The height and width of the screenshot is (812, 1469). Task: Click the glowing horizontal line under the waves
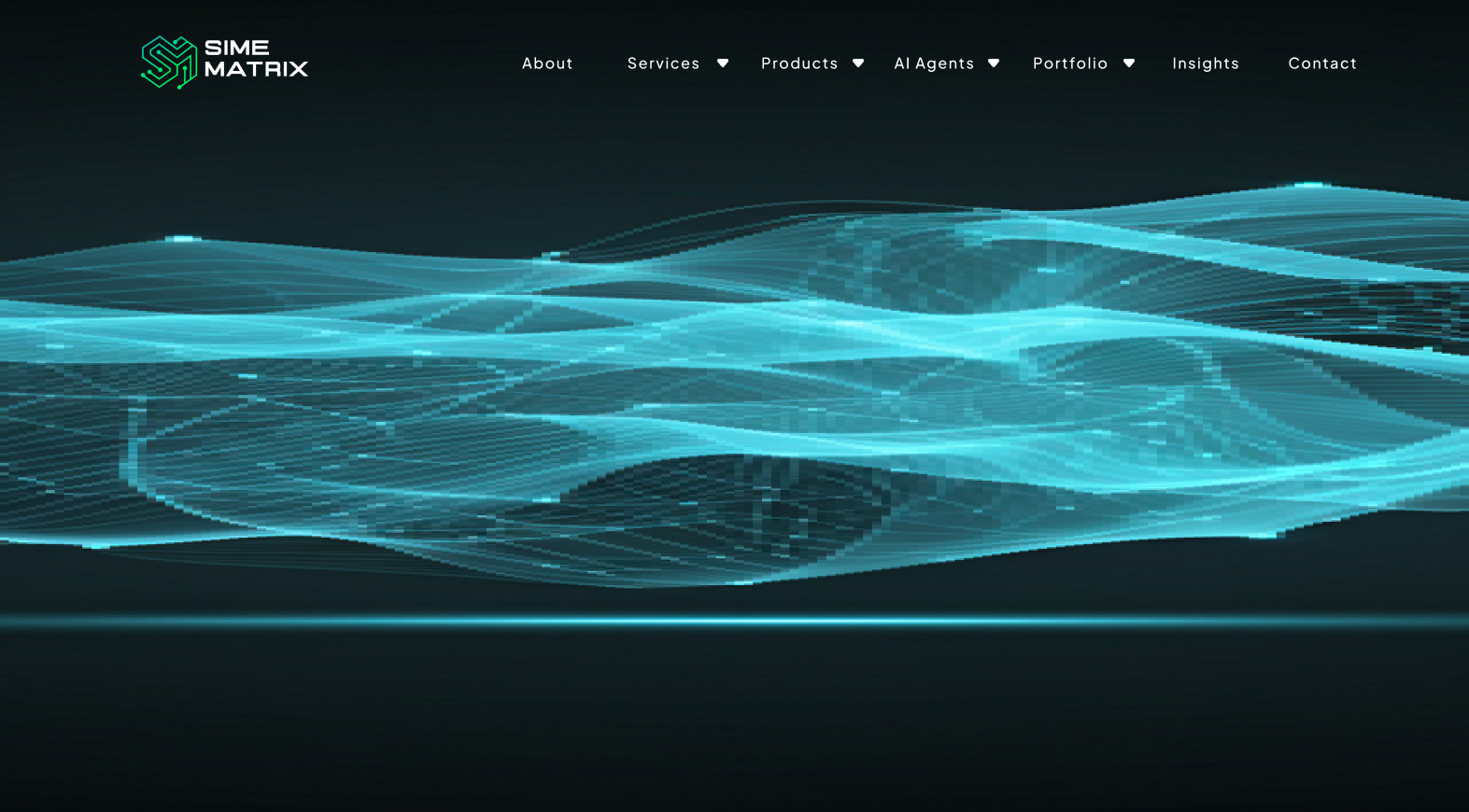(x=734, y=621)
